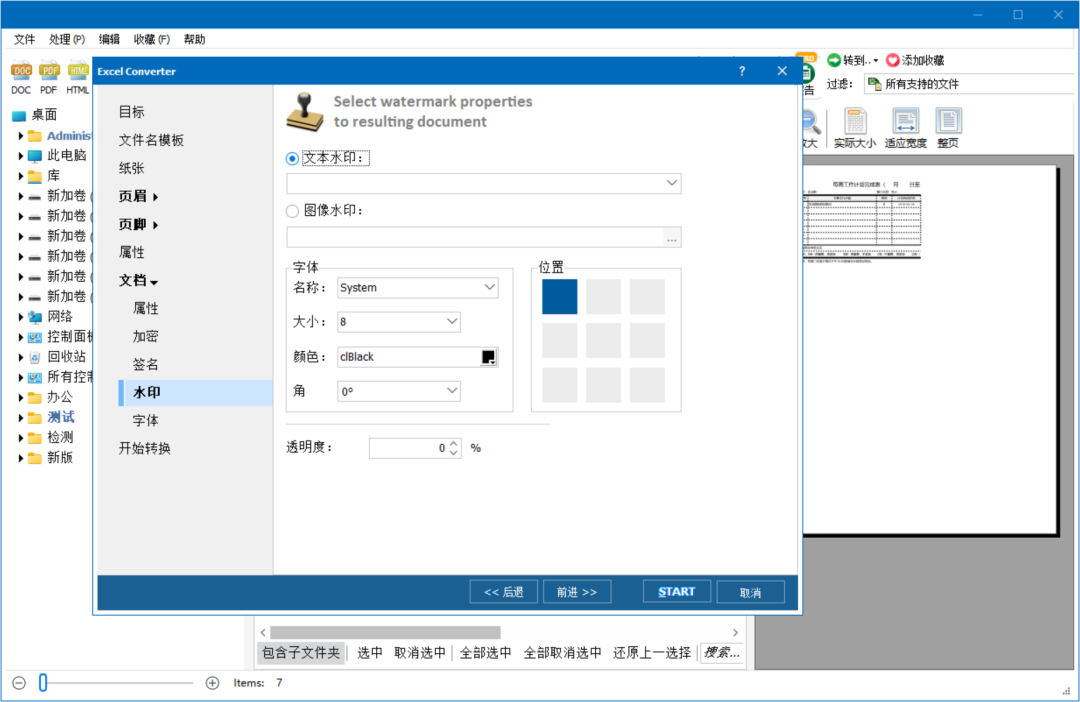Open the 加密 document page
The height and width of the screenshot is (702, 1080).
[x=145, y=336]
